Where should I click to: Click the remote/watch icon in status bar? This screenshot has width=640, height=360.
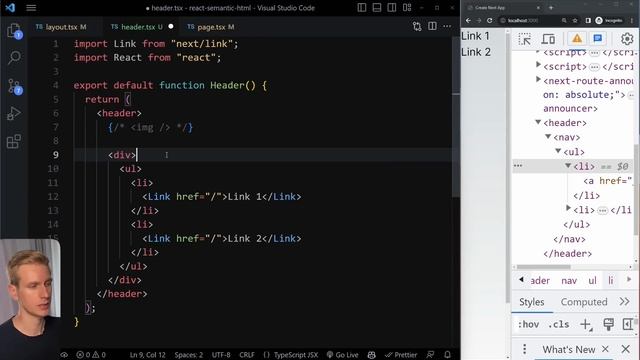[x=64, y=355]
